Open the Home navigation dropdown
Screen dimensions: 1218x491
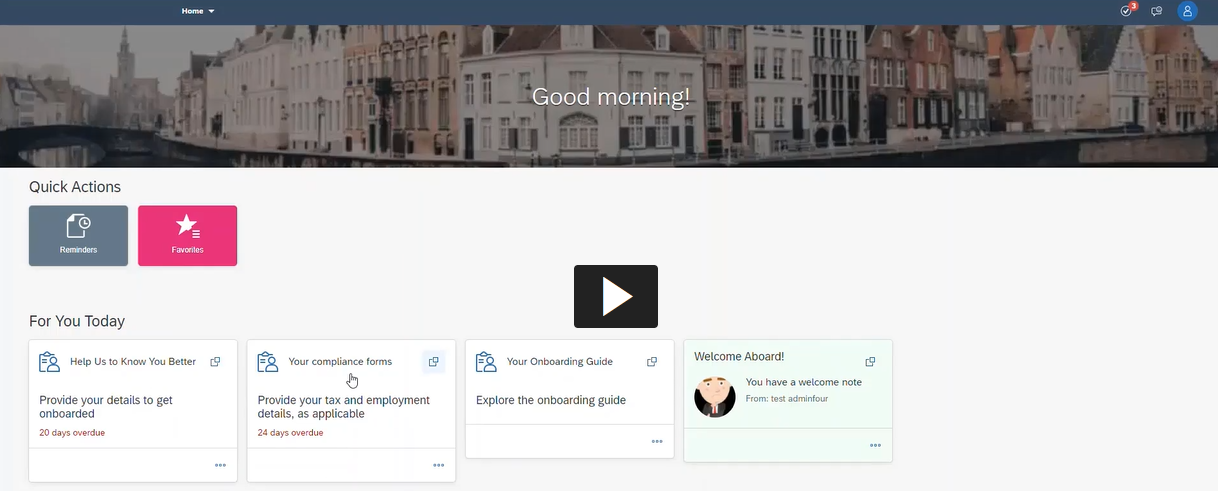coord(198,11)
